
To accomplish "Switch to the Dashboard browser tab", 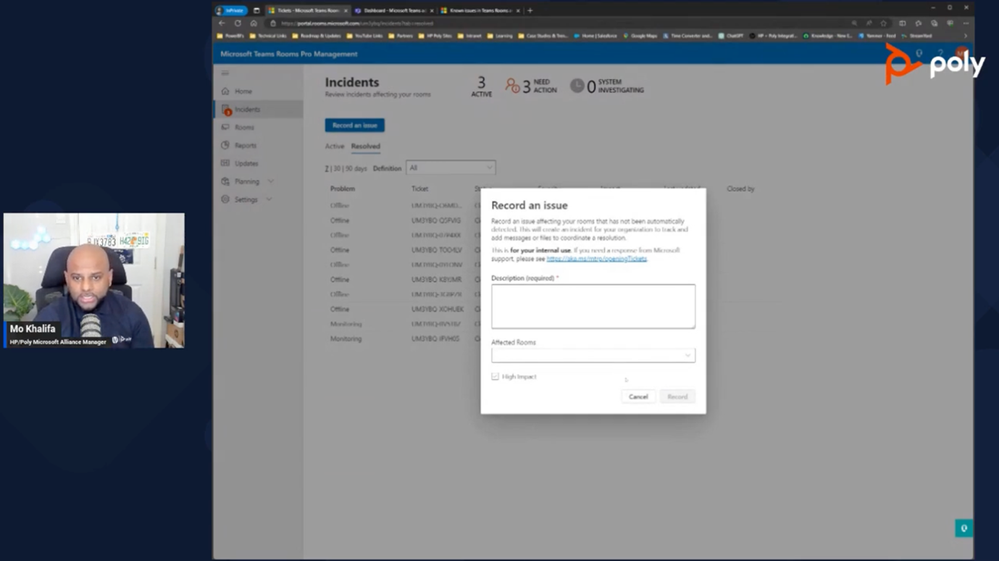I will coord(394,10).
